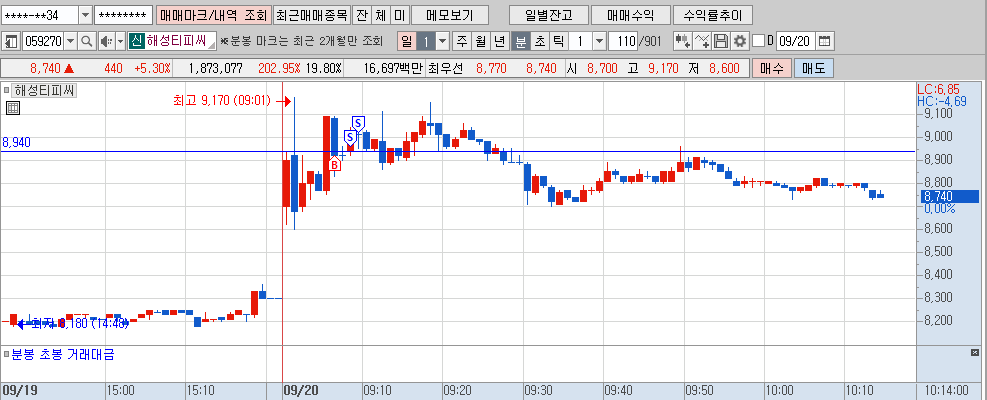The image size is (987, 400).
Task: Click the 최우선 label in quote bar
Action: pyautogui.click(x=445, y=68)
